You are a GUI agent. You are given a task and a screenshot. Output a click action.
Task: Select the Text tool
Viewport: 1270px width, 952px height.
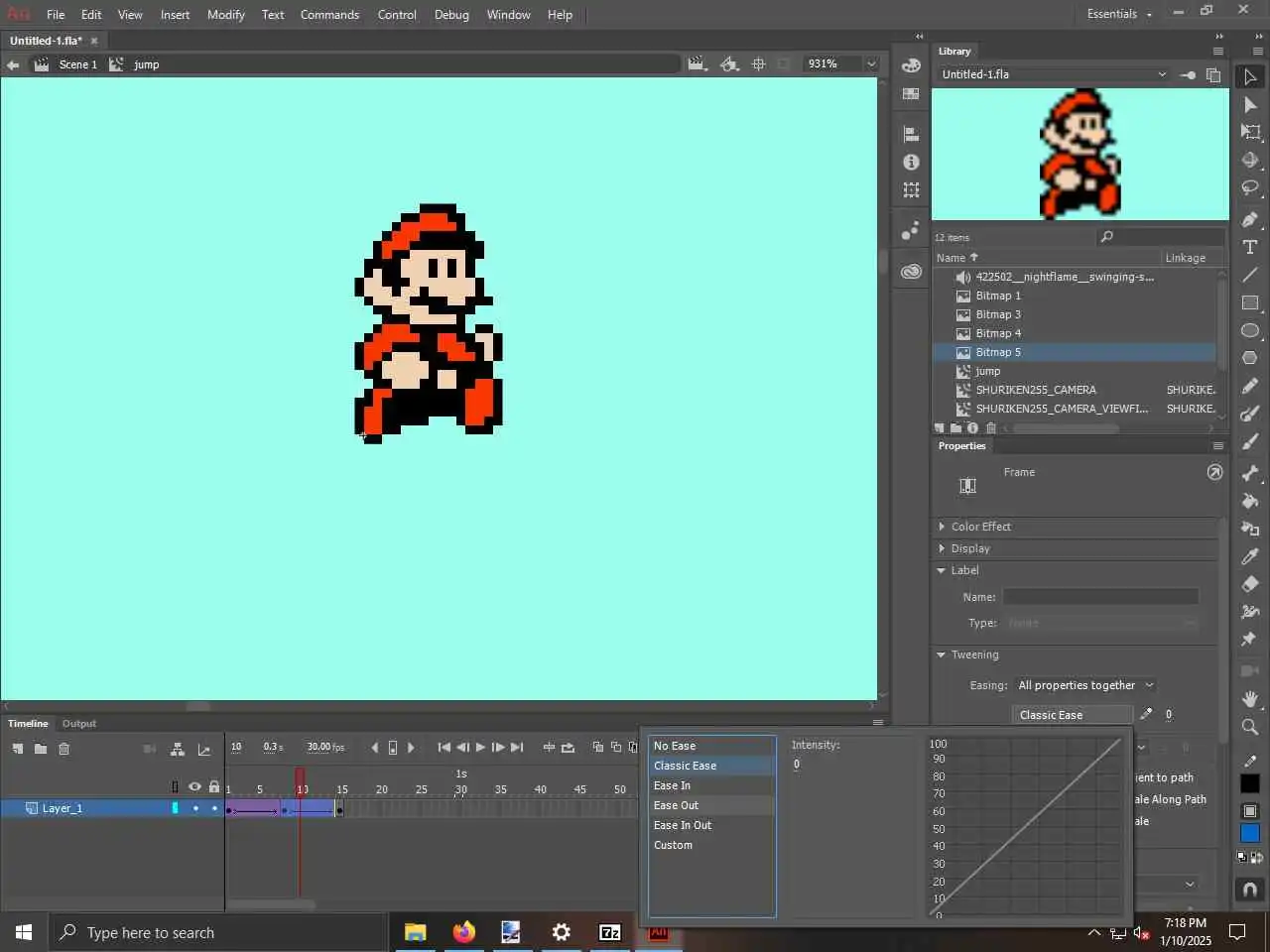(1250, 247)
